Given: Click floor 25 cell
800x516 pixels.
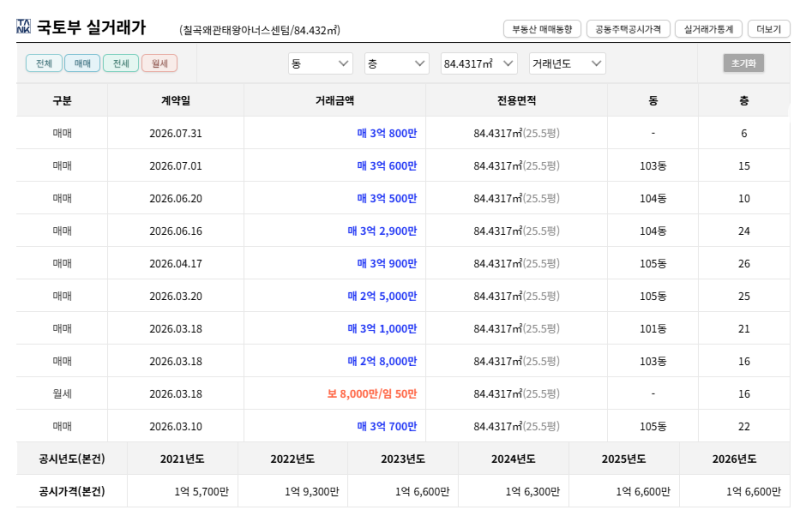Looking at the screenshot, I should (744, 296).
